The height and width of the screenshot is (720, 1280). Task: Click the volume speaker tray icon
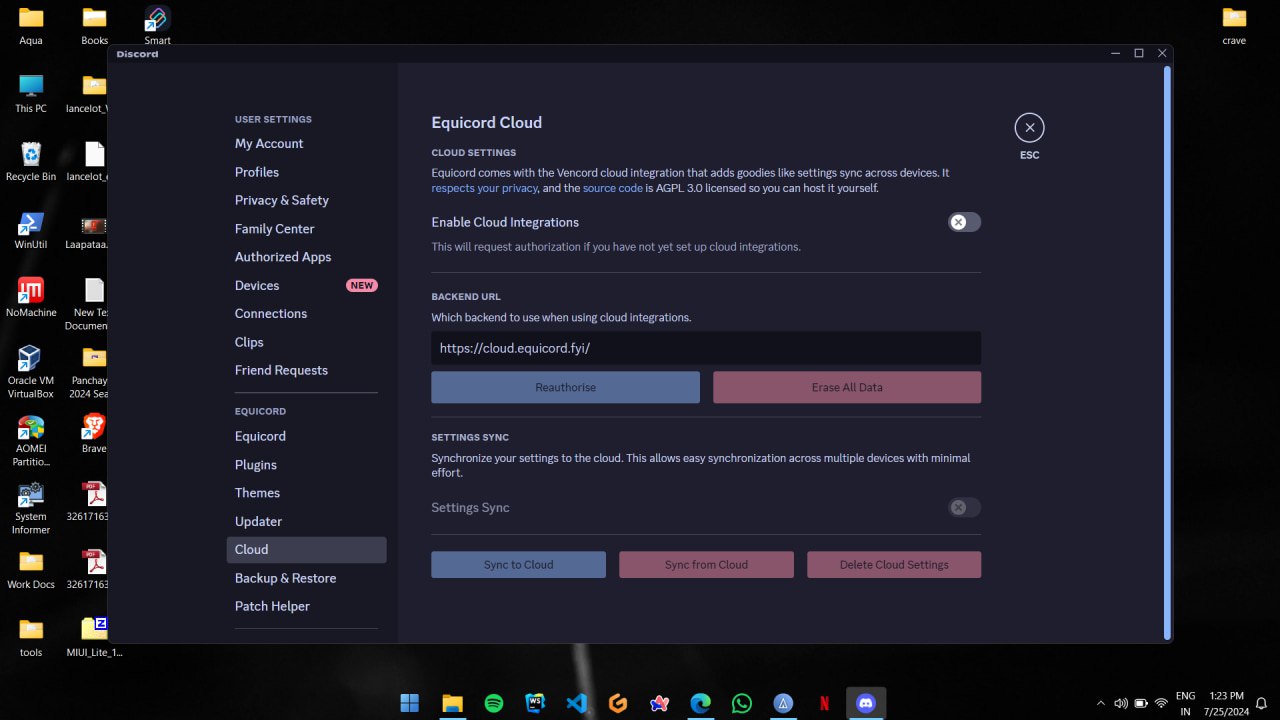[x=1121, y=703]
